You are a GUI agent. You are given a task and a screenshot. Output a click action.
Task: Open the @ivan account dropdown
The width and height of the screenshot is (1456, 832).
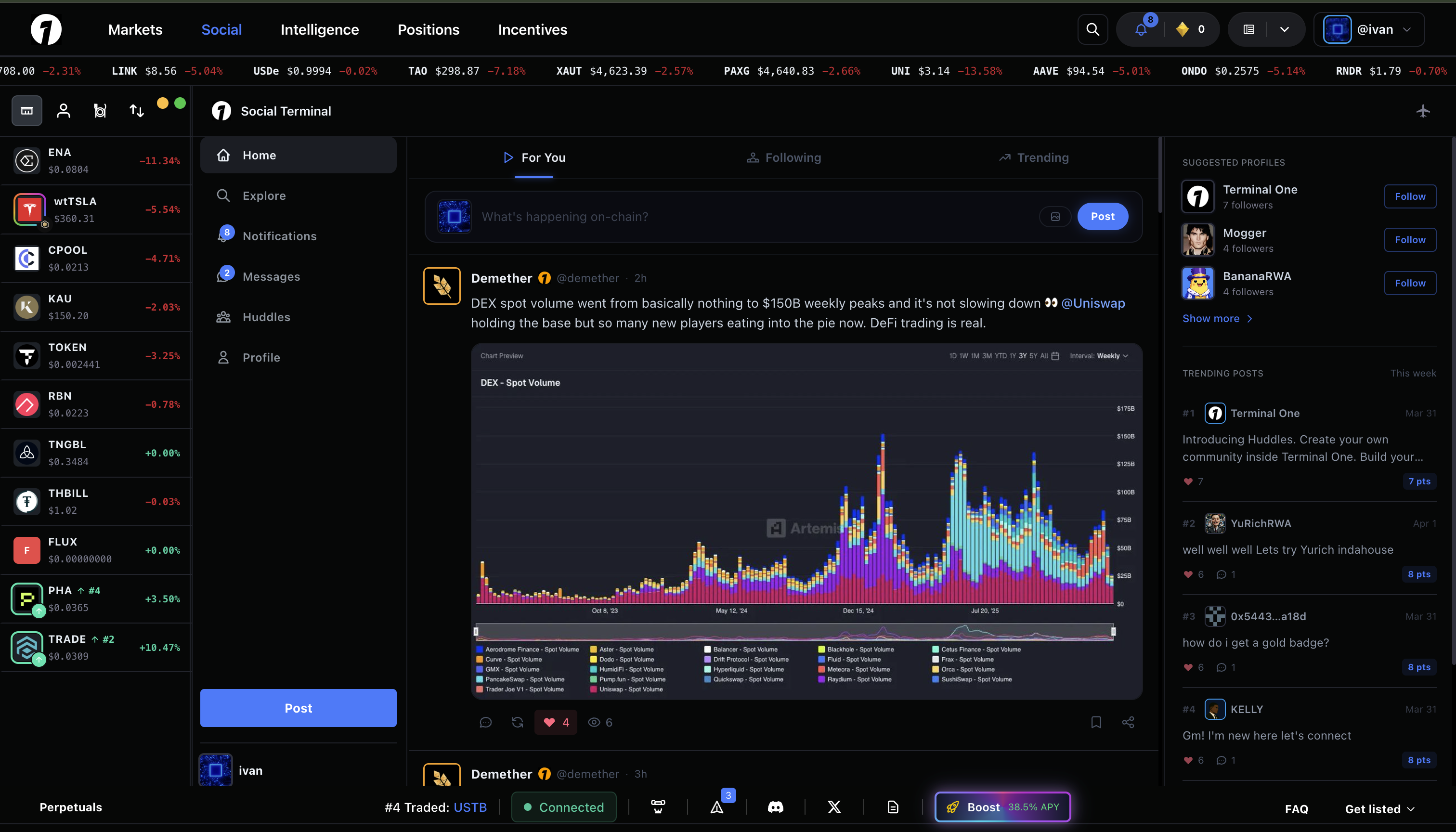[1369, 29]
